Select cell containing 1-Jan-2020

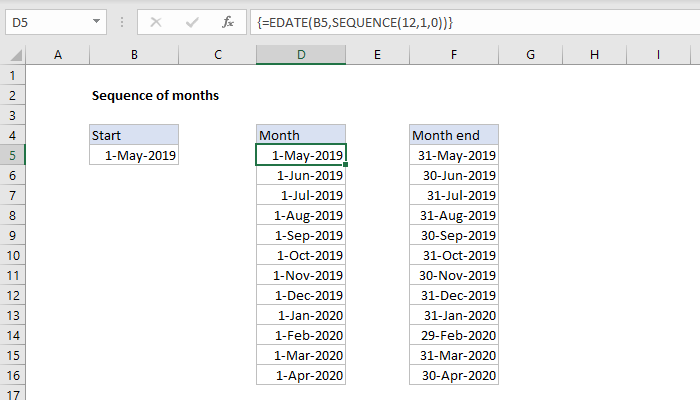tap(300, 316)
